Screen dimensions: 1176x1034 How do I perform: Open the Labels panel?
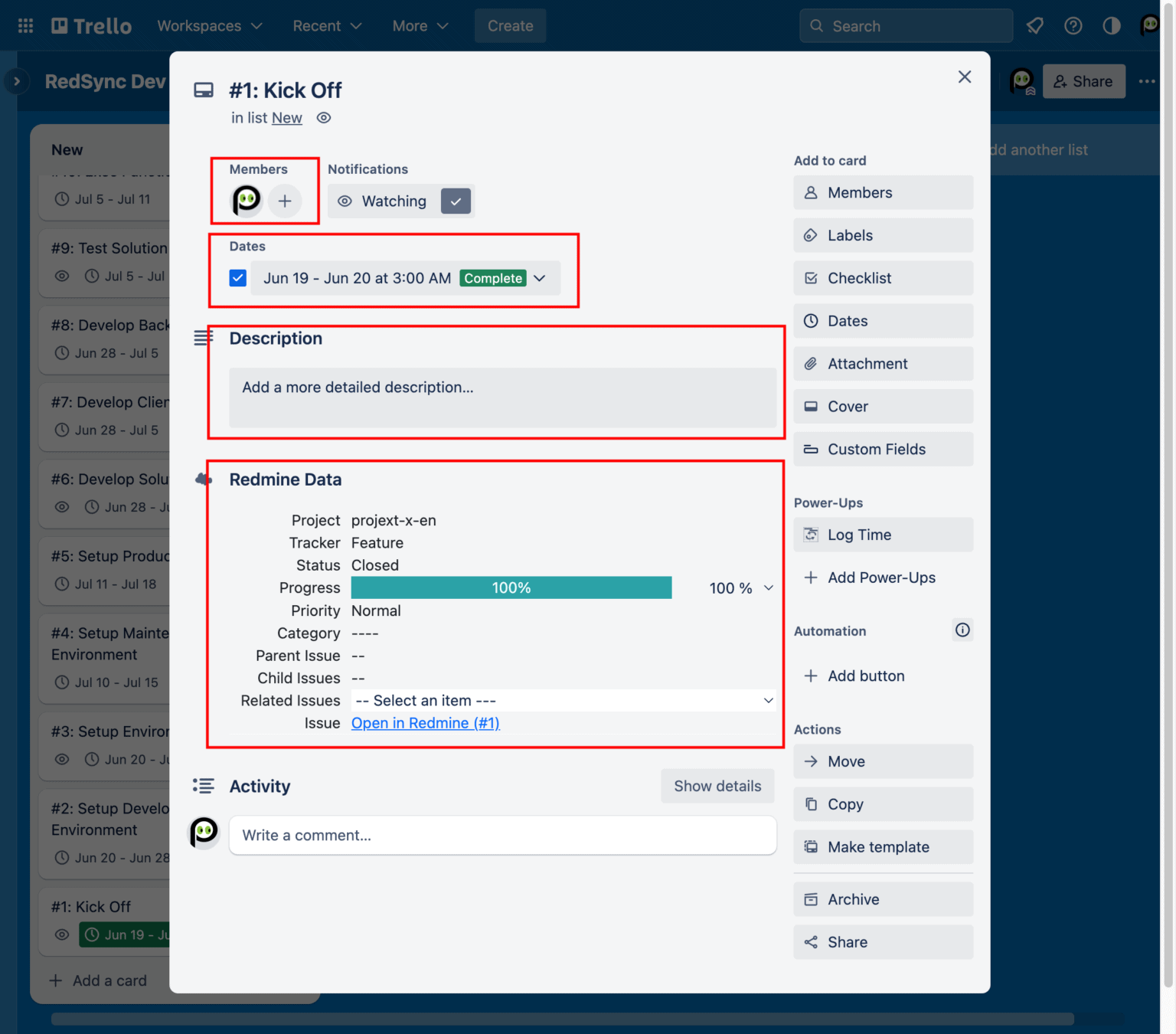click(x=882, y=235)
